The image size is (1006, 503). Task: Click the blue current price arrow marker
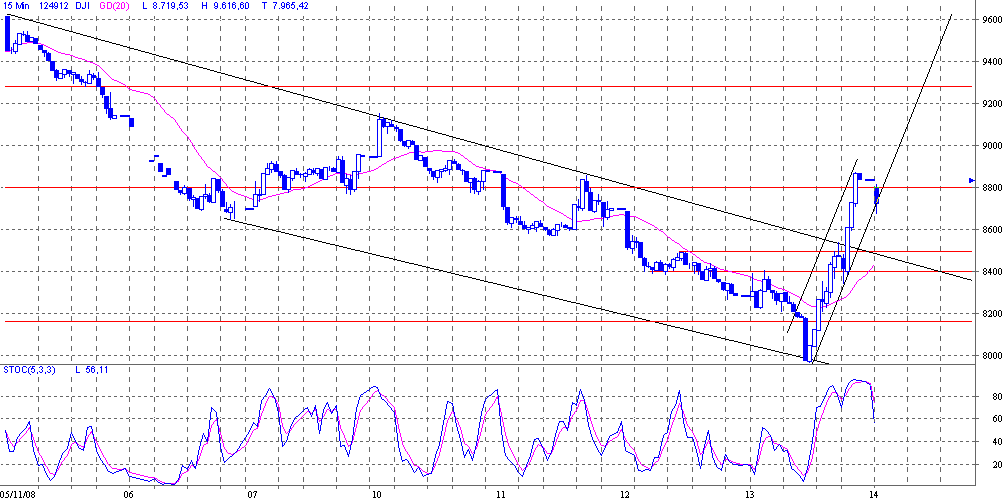[973, 180]
